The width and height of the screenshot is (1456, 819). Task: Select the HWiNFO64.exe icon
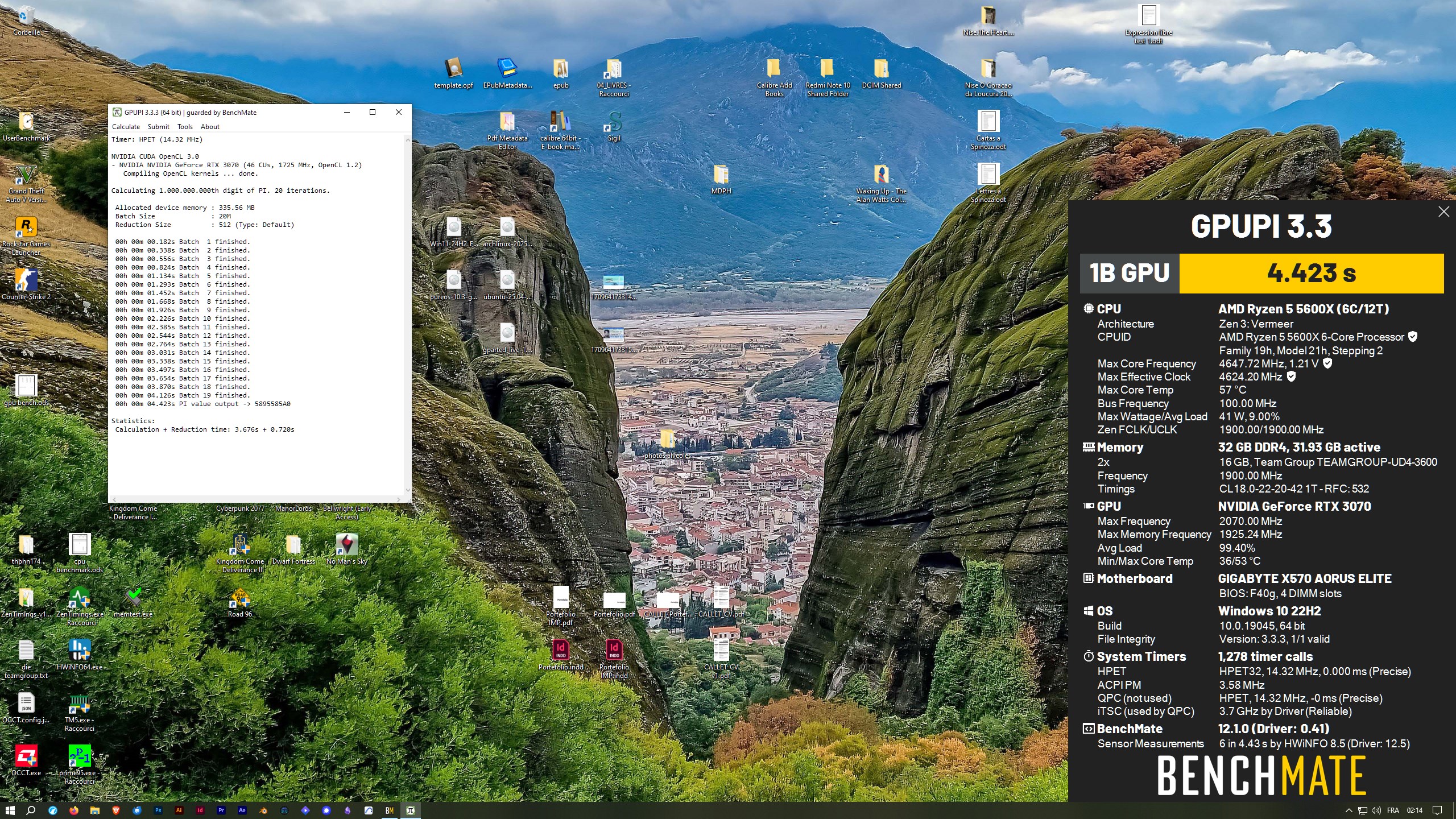(x=80, y=654)
